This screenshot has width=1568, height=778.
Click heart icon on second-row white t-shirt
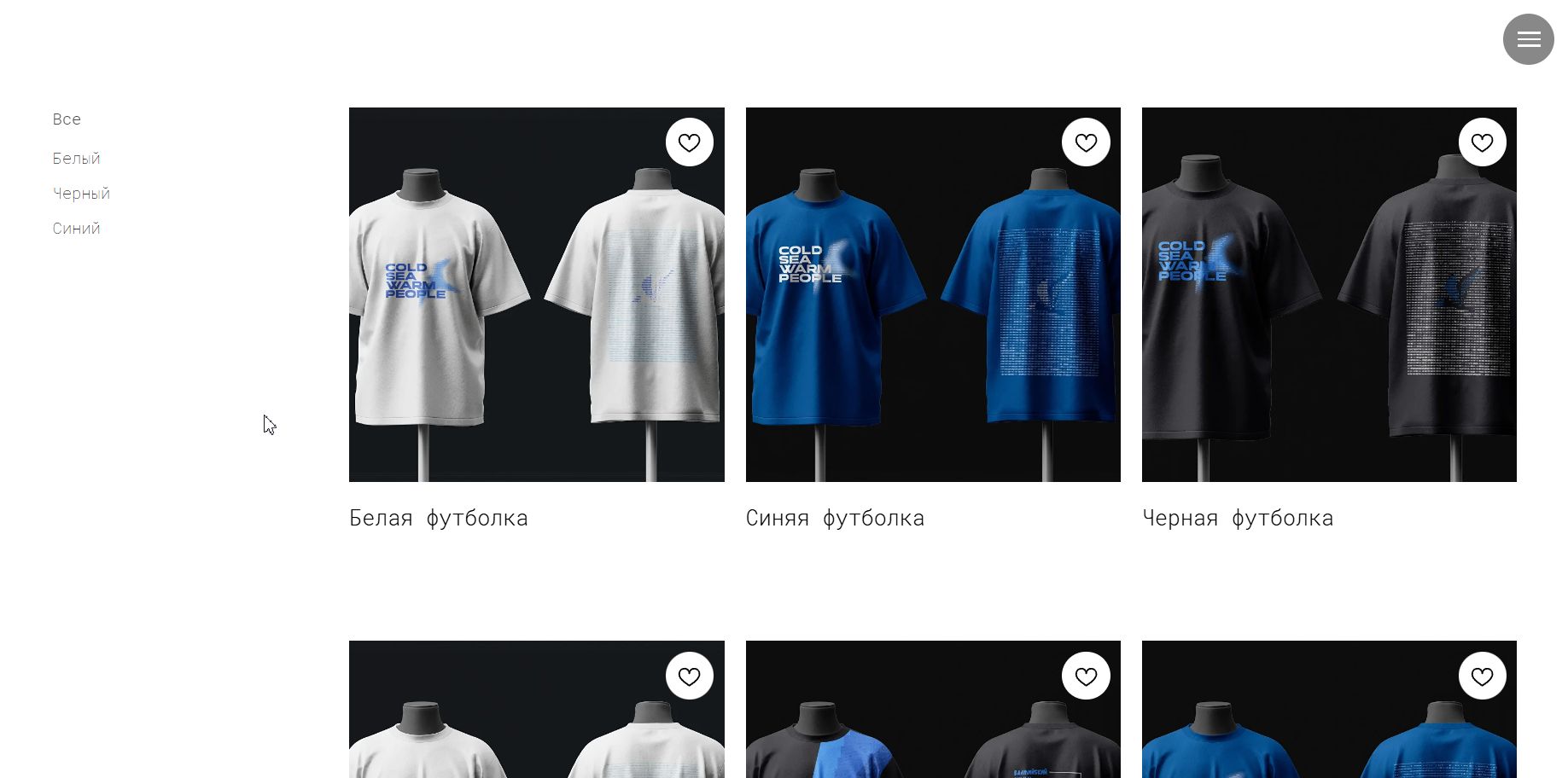[689, 676]
